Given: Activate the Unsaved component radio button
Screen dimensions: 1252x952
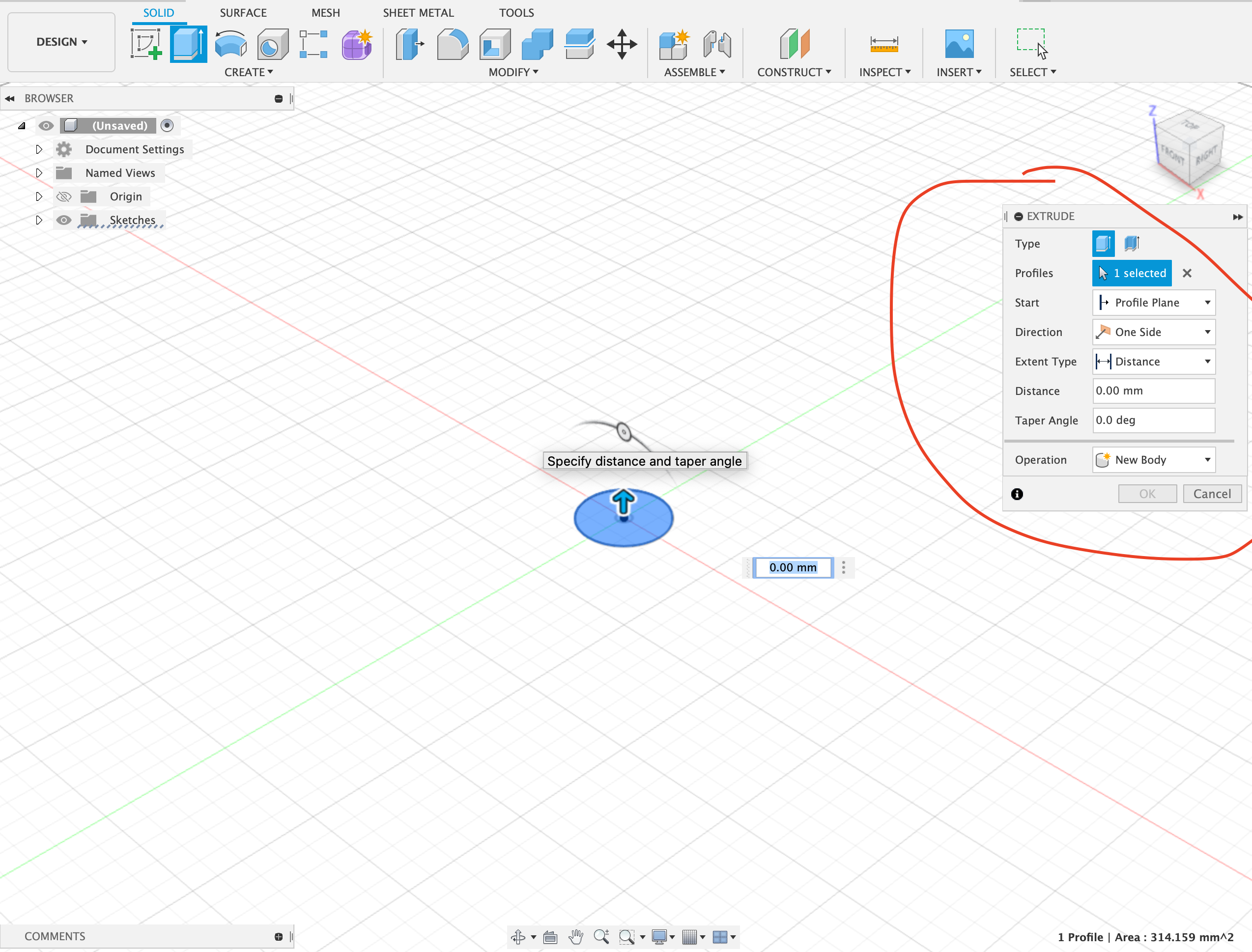Looking at the screenshot, I should [x=167, y=126].
